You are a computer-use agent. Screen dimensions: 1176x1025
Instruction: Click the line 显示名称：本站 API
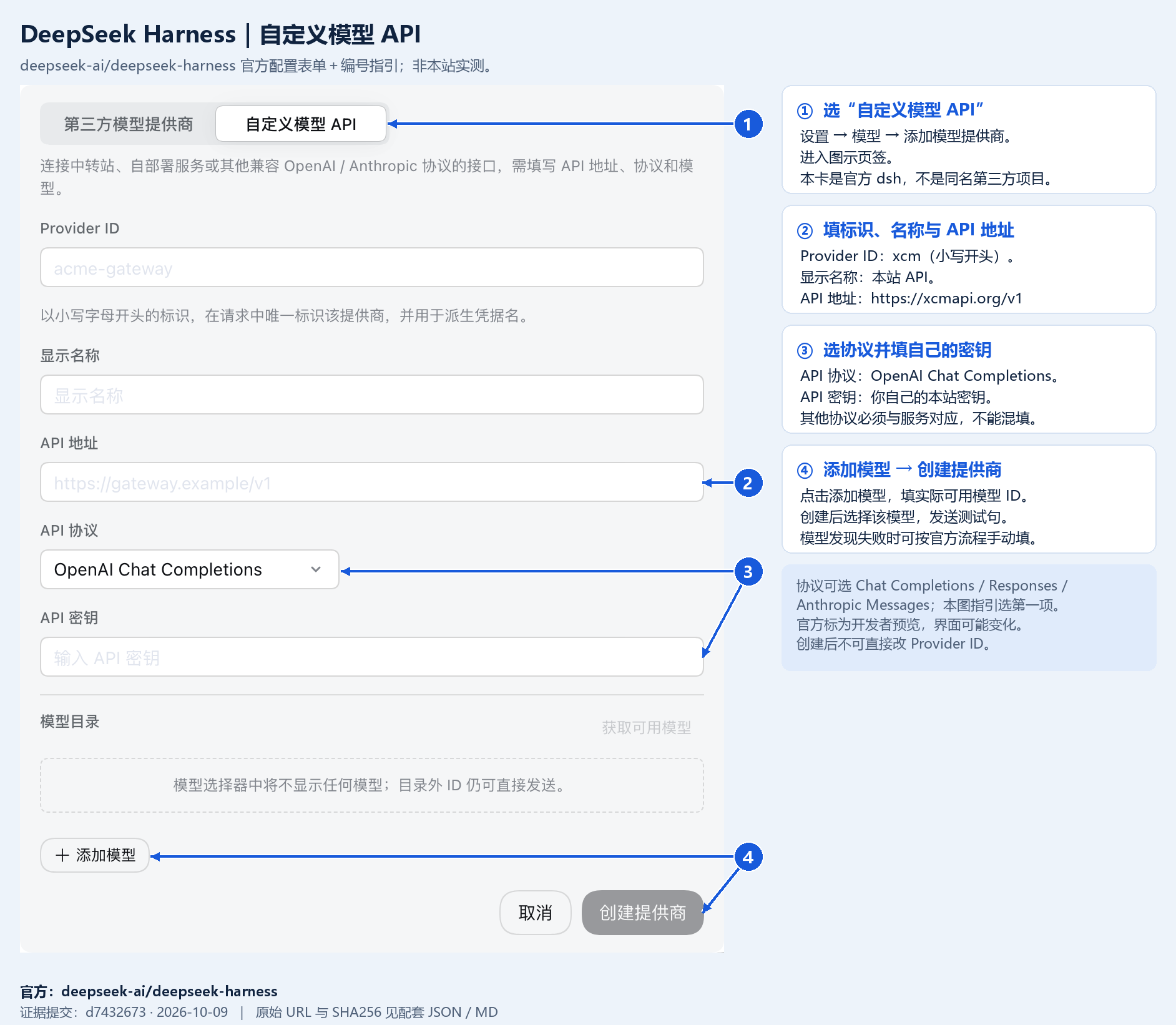(868, 277)
